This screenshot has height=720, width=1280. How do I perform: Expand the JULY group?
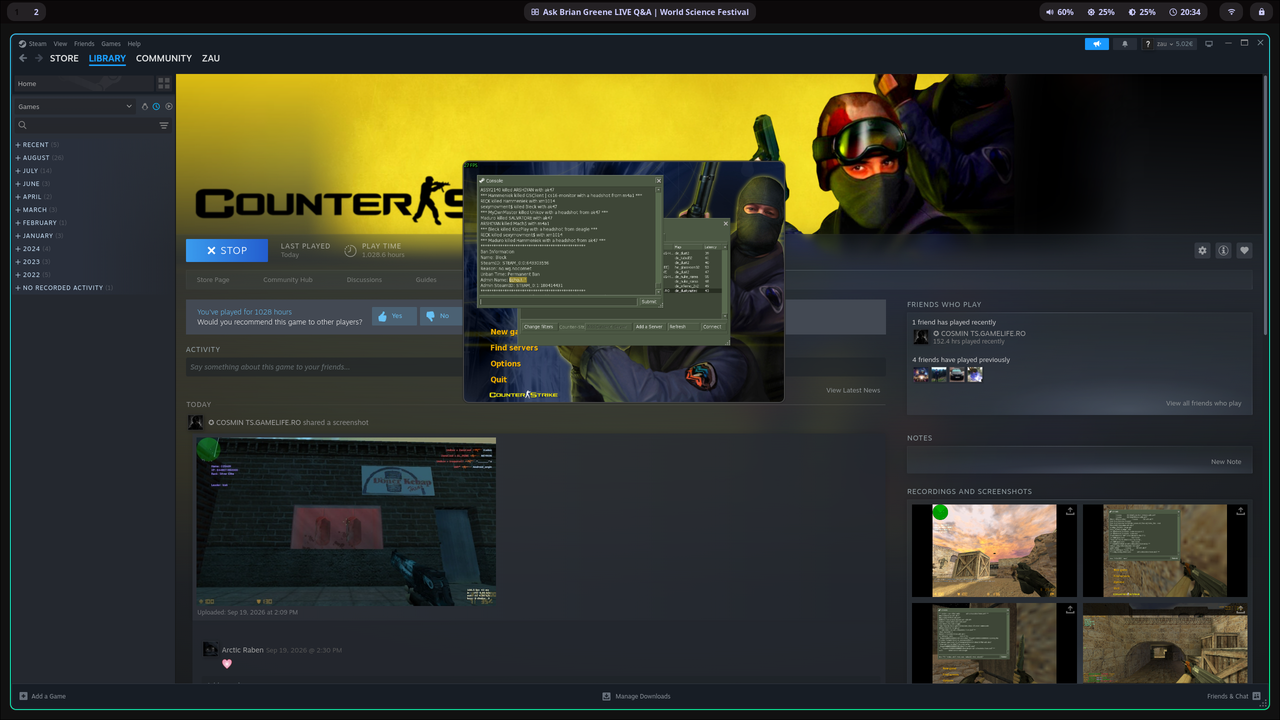(x=33, y=171)
